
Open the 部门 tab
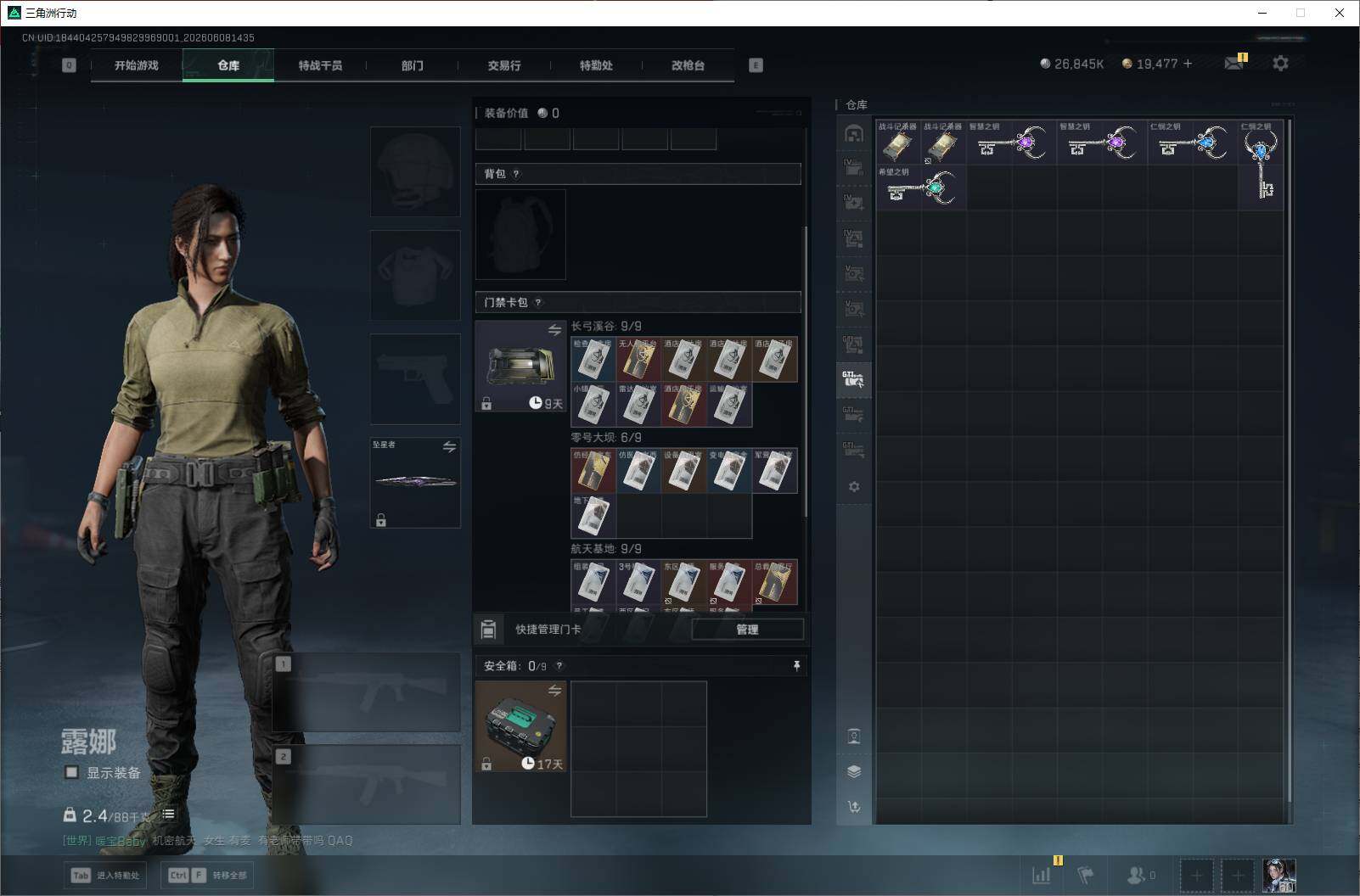[x=412, y=65]
